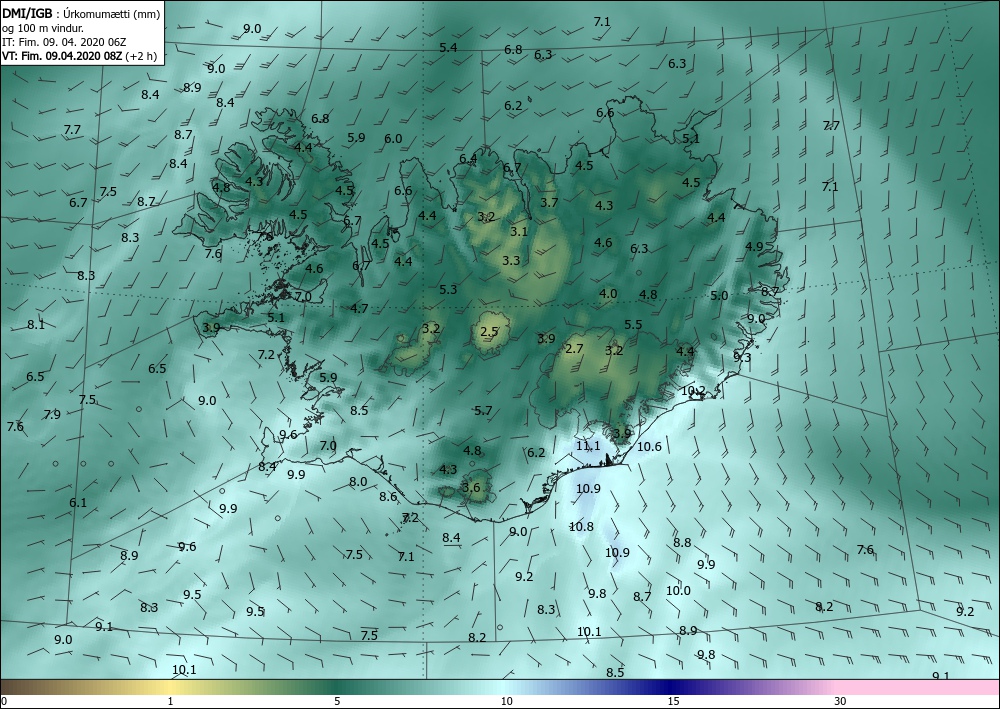This screenshot has width=1000, height=709.
Task: Click the map value 8.0
Action: 358,481
